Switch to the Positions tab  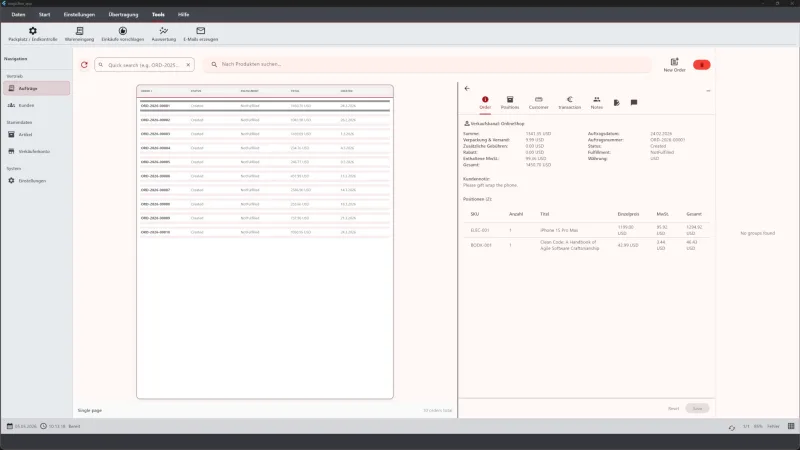coord(510,103)
